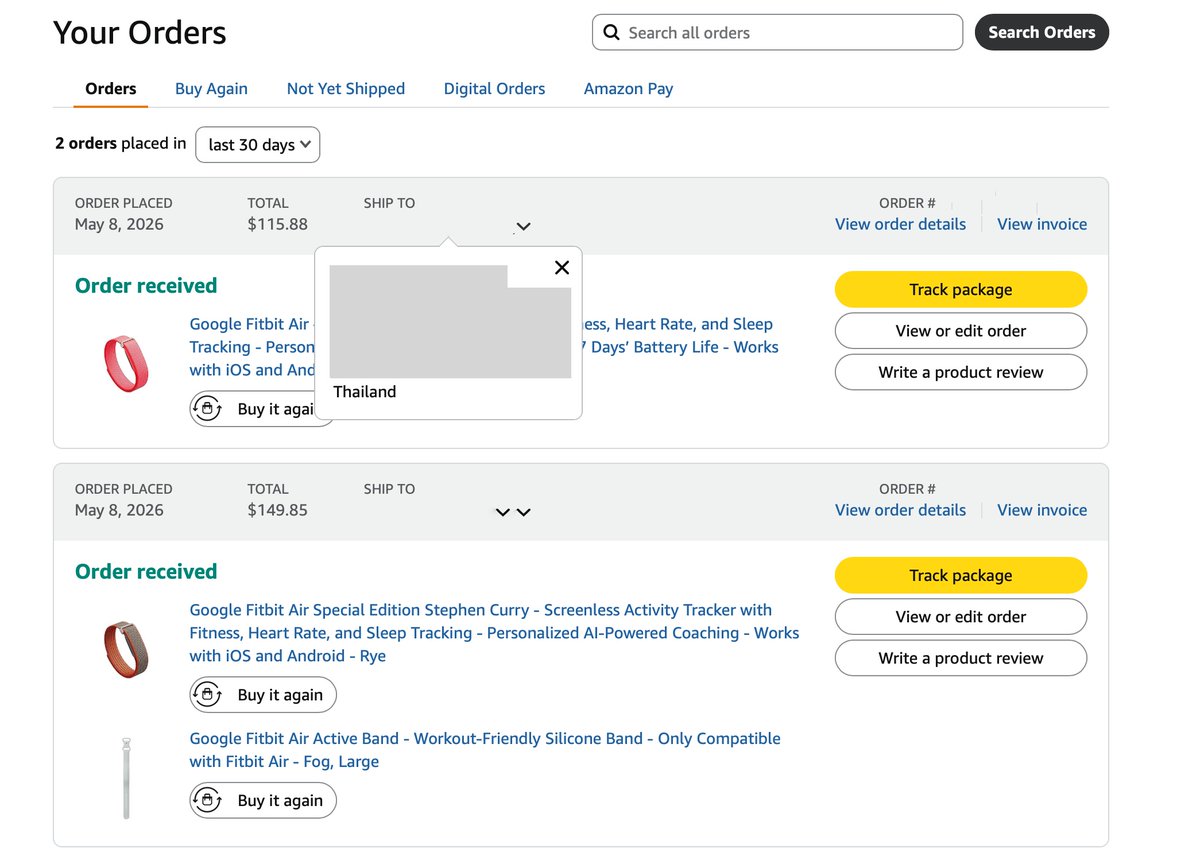Focus the Search all orders field
Screen dimensions: 1200x860
(777, 32)
